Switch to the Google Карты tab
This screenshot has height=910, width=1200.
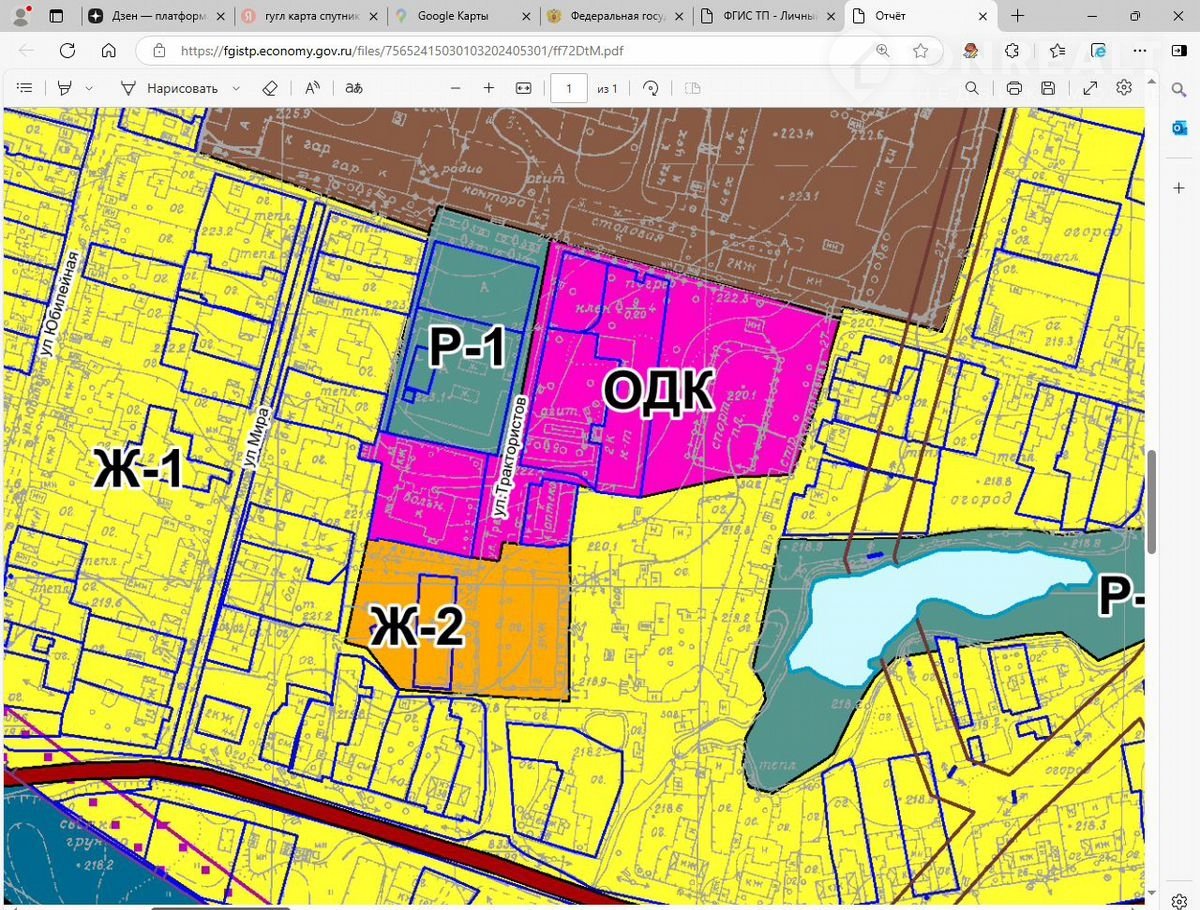point(448,16)
